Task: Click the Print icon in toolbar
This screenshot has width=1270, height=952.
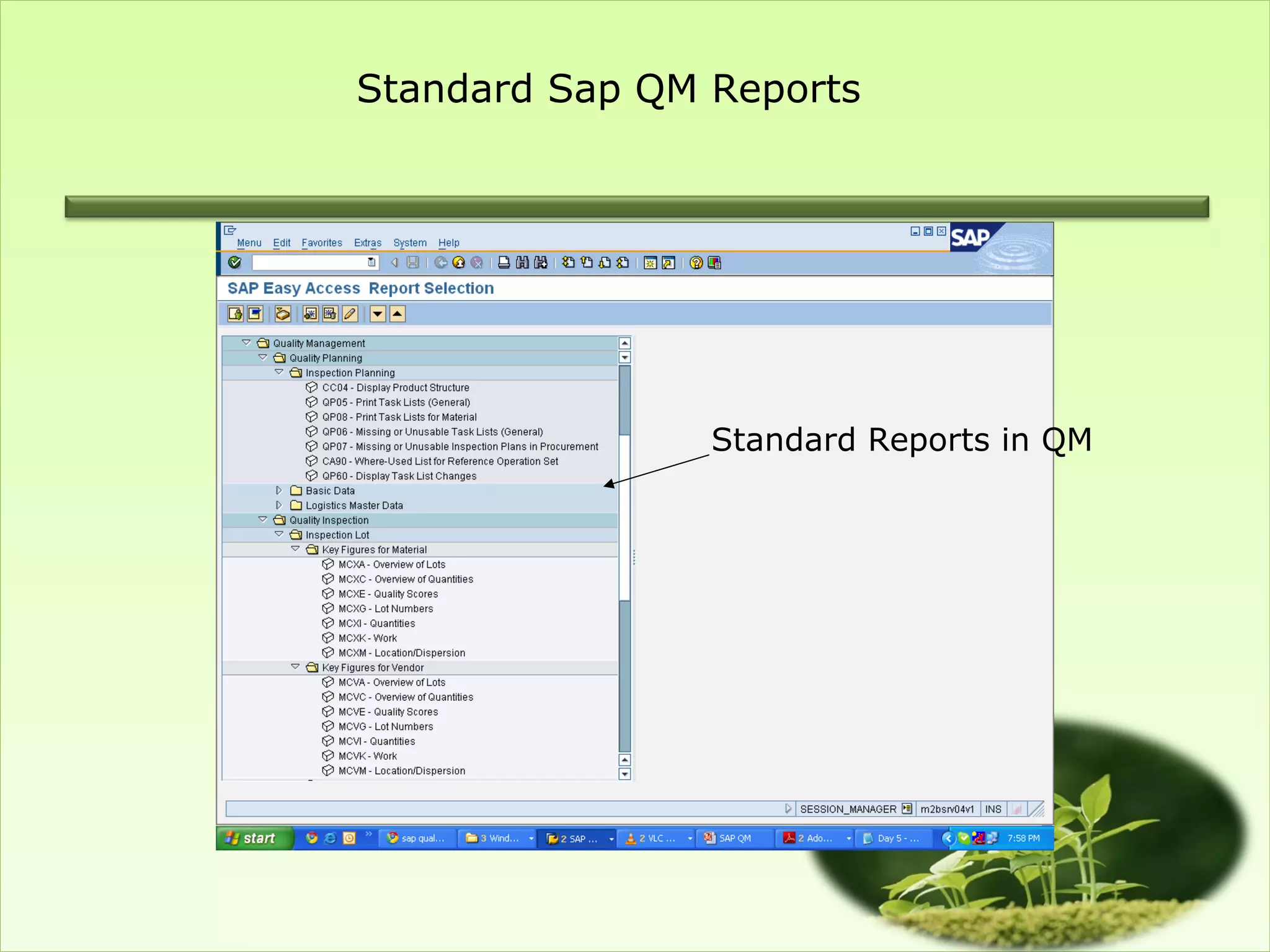Action: (x=504, y=263)
